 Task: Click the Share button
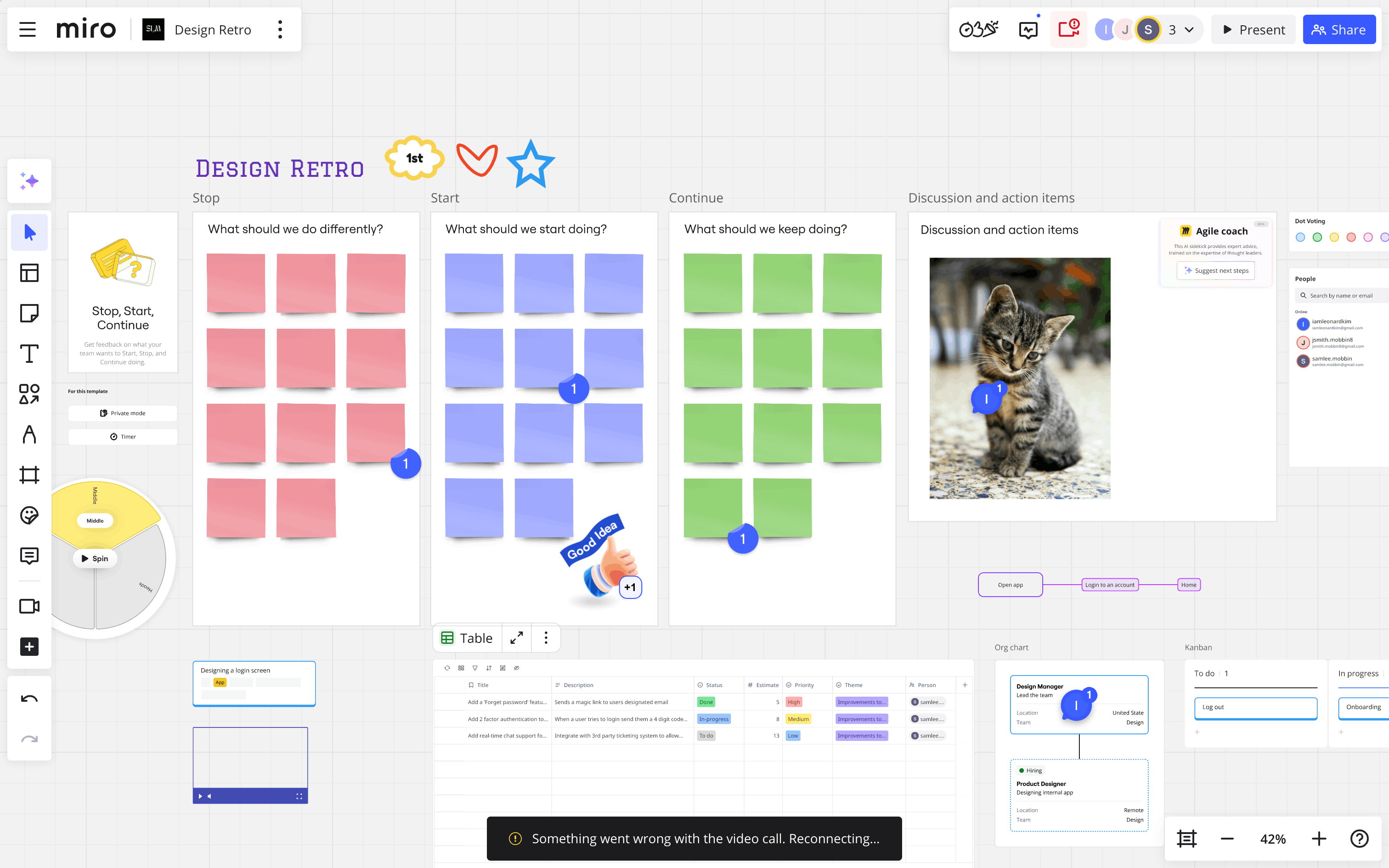click(x=1338, y=29)
